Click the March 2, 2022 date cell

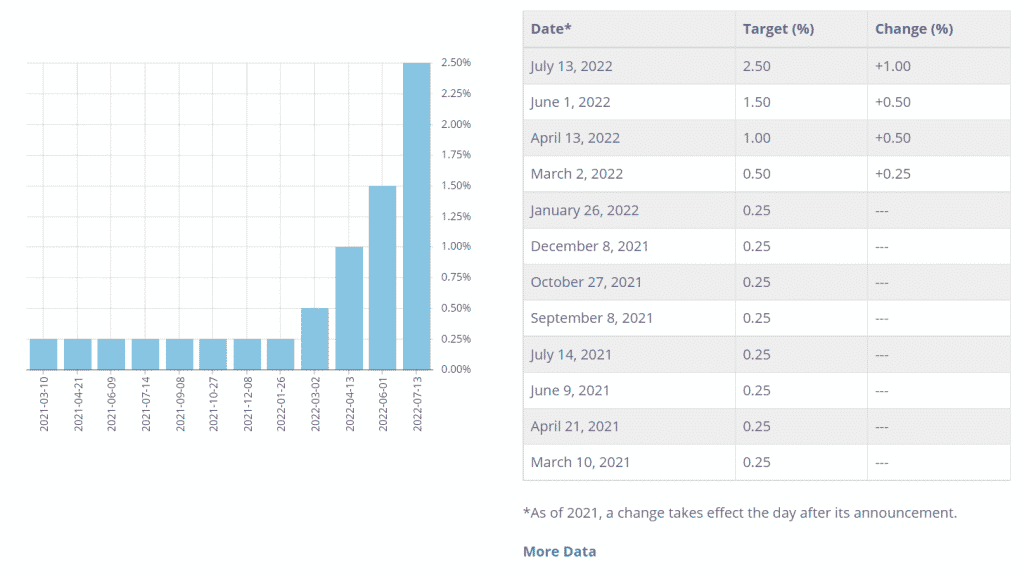(576, 174)
